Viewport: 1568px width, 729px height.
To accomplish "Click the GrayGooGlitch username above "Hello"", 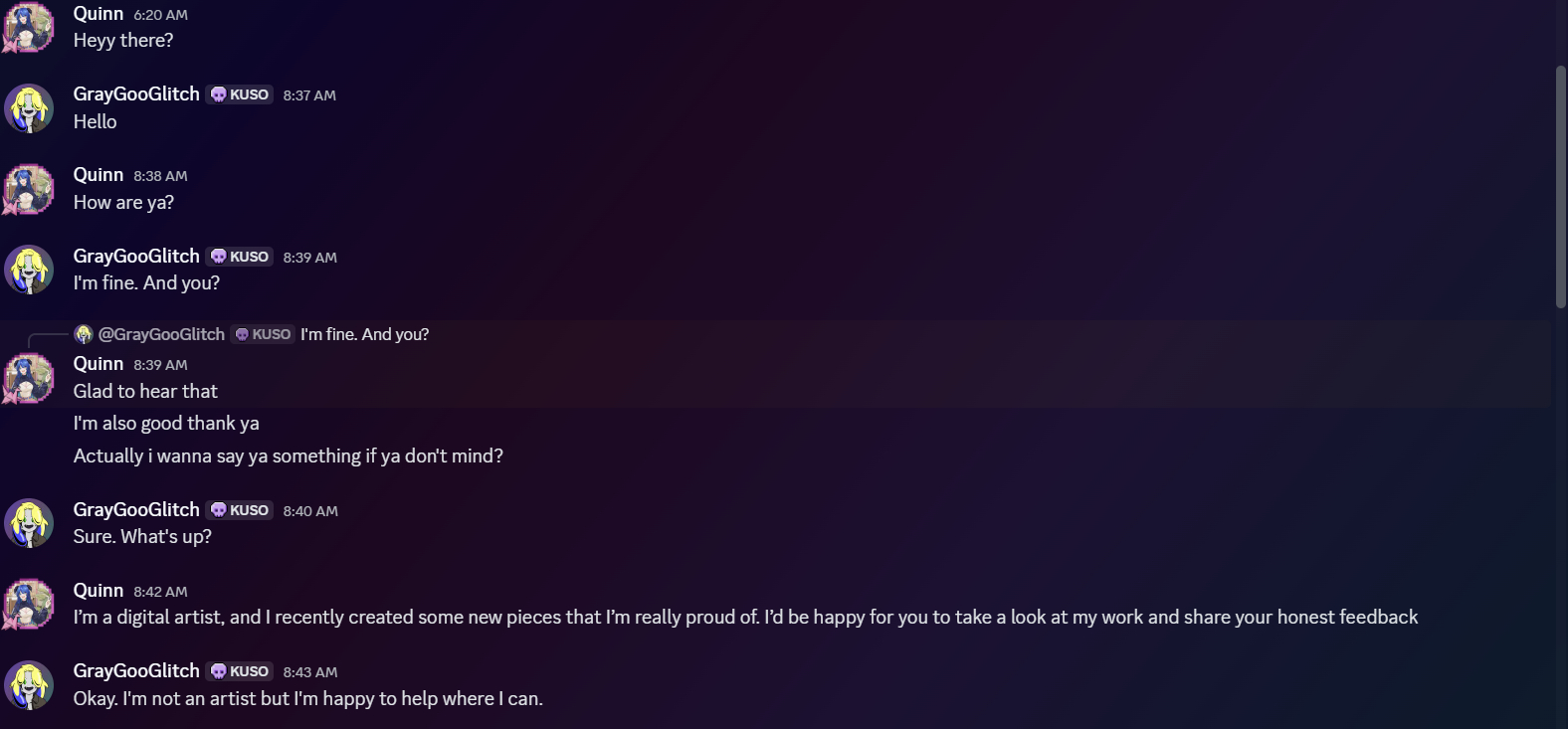I will 136,94.
